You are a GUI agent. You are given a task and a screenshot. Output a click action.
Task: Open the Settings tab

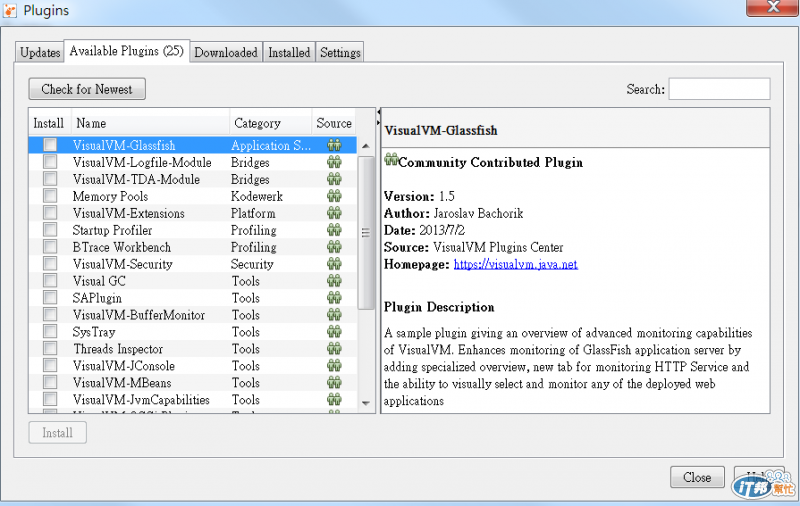[340, 53]
